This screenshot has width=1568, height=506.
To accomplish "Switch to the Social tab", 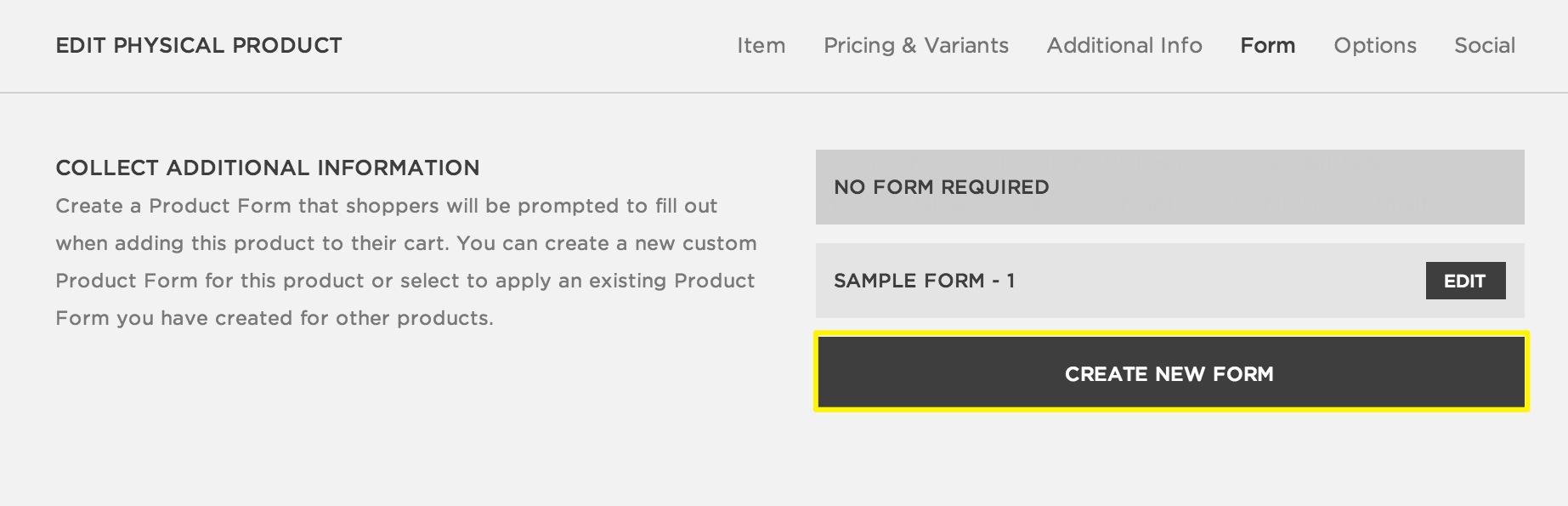I will coord(1484,45).
